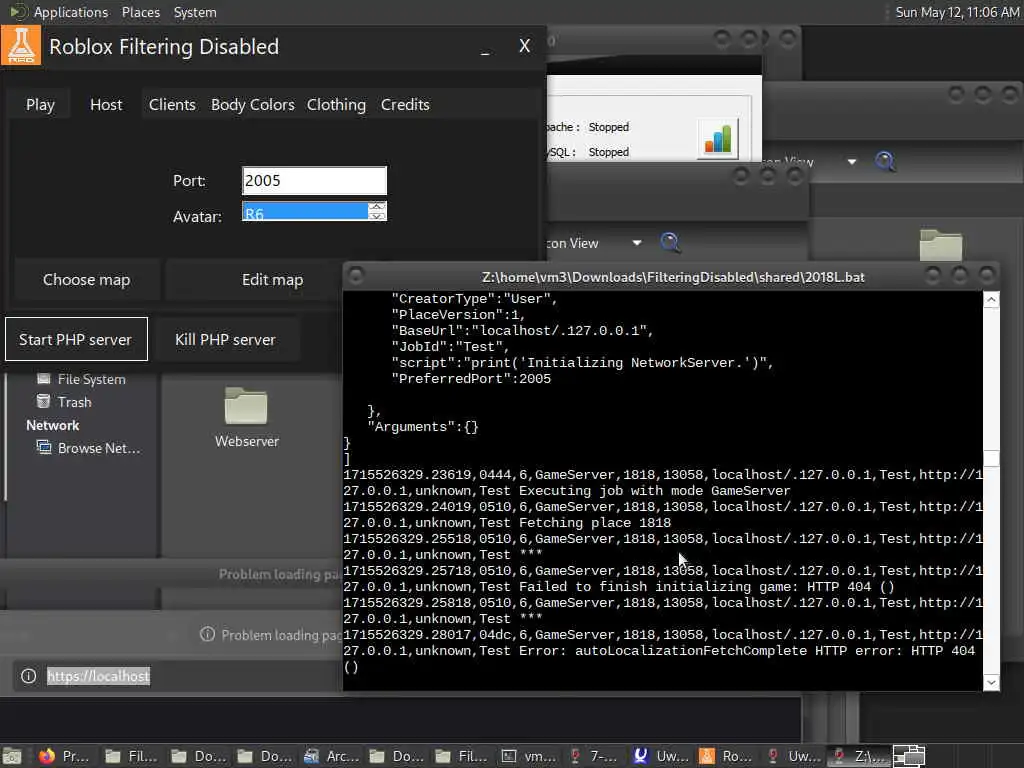Viewport: 1024px width, 768px height.
Task: Expand the rear window's view mode dropdown arrow
Action: pyautogui.click(x=852, y=161)
